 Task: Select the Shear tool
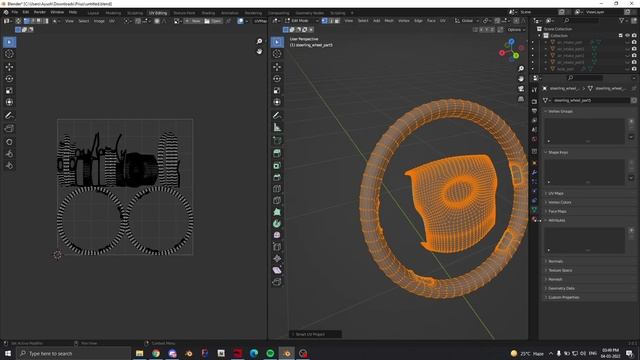[x=277, y=270]
